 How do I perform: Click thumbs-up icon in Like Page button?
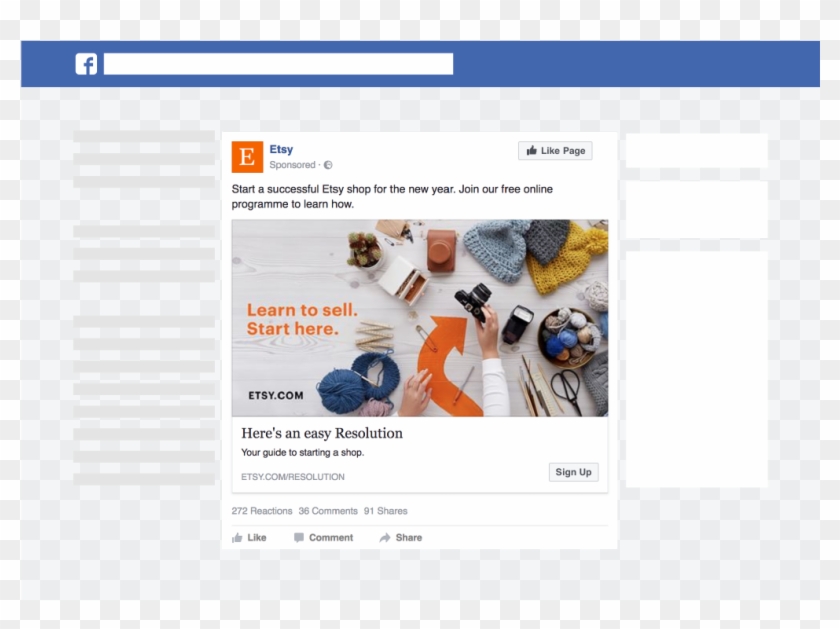coord(531,151)
